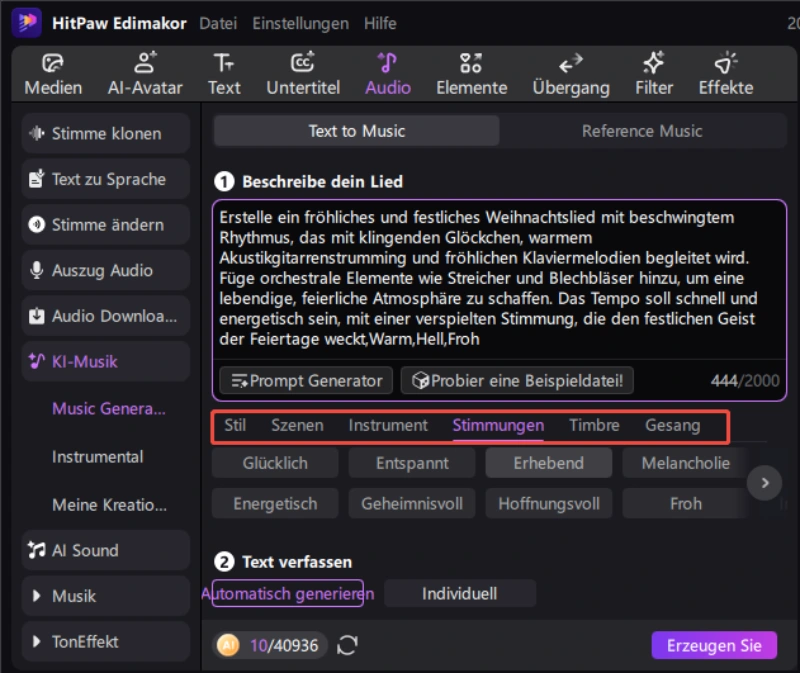The image size is (800, 673).
Task: Click the HitPaw Edimakor logo icon
Action: 27,23
